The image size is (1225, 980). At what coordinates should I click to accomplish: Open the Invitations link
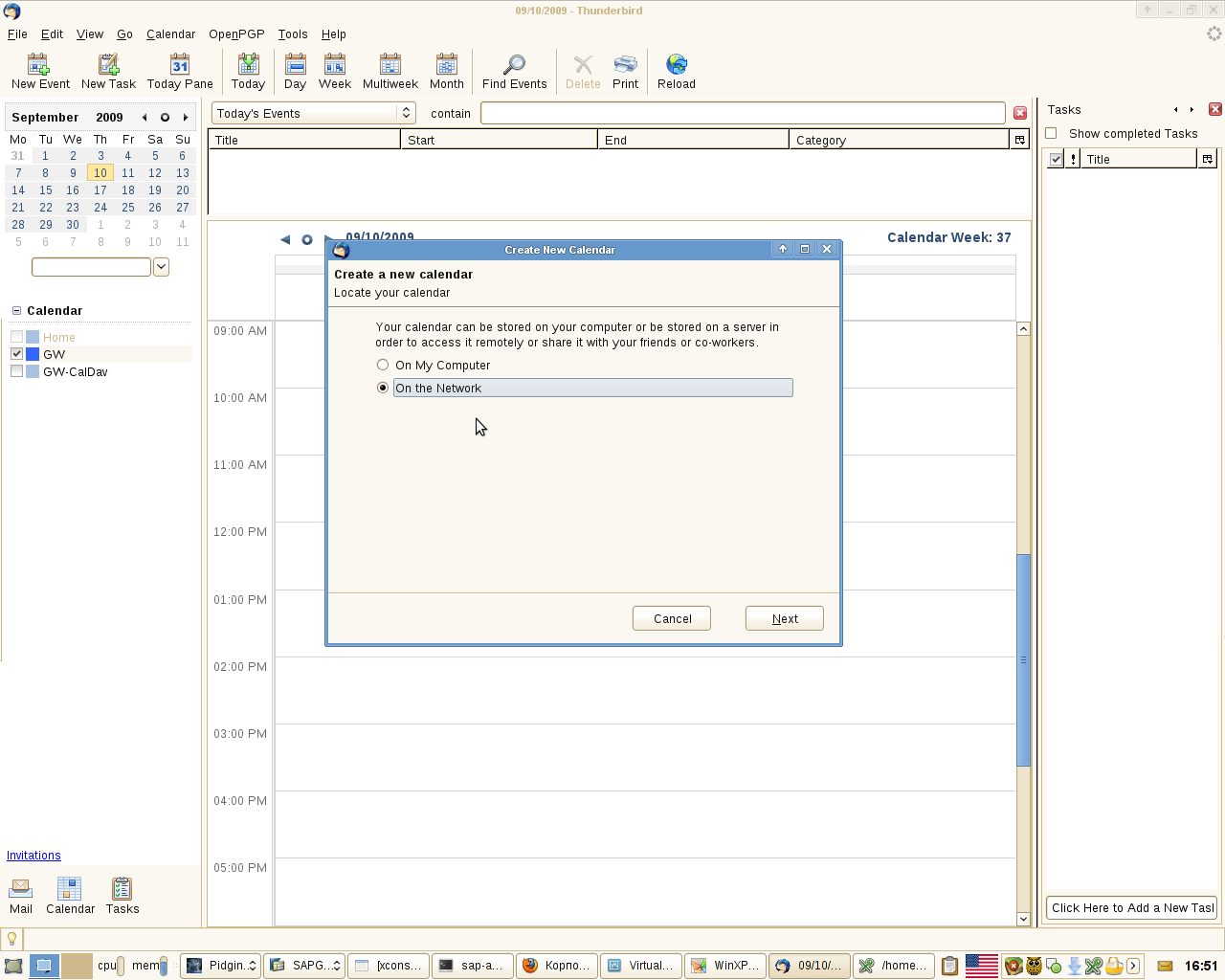pyautogui.click(x=33, y=856)
